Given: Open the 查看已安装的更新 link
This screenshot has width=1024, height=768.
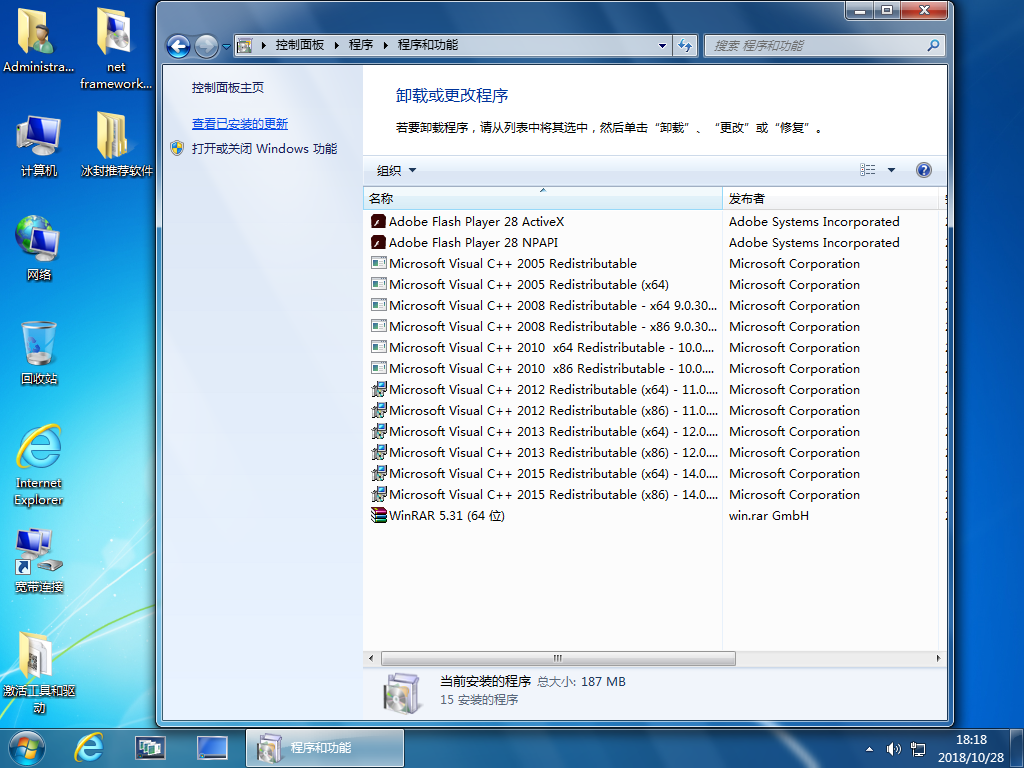Looking at the screenshot, I should coord(240,124).
